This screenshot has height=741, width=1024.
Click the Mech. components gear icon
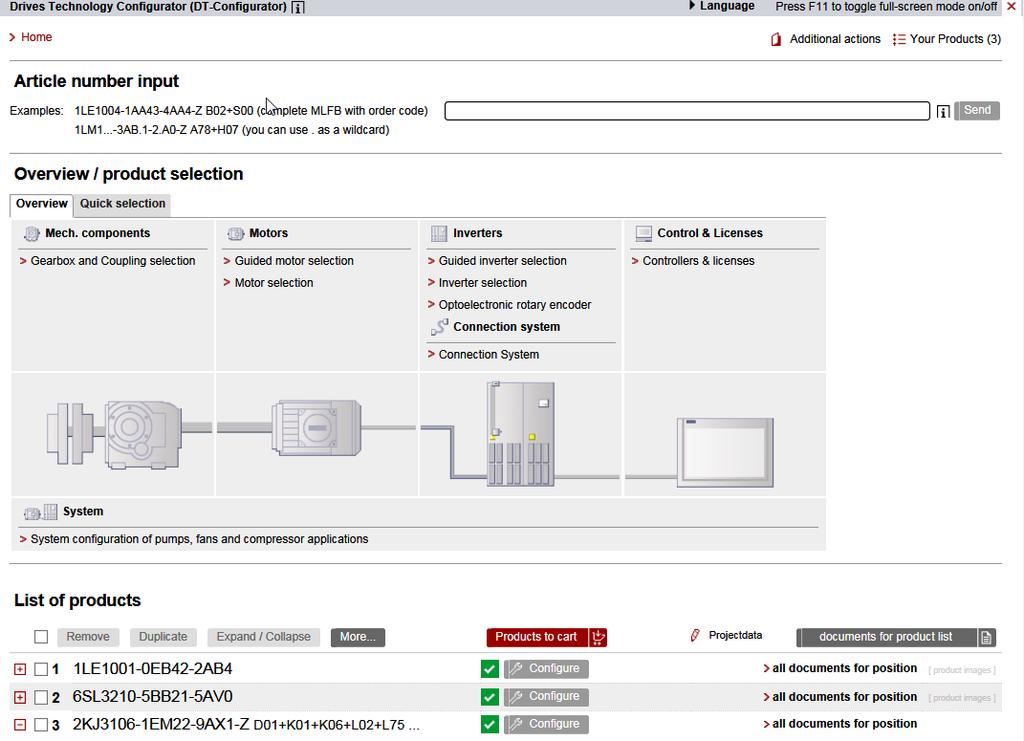pyautogui.click(x=31, y=234)
